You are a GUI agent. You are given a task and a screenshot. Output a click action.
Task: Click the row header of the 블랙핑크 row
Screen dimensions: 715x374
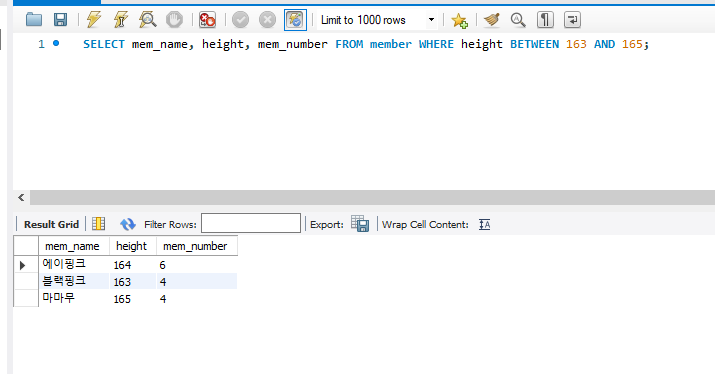26,281
